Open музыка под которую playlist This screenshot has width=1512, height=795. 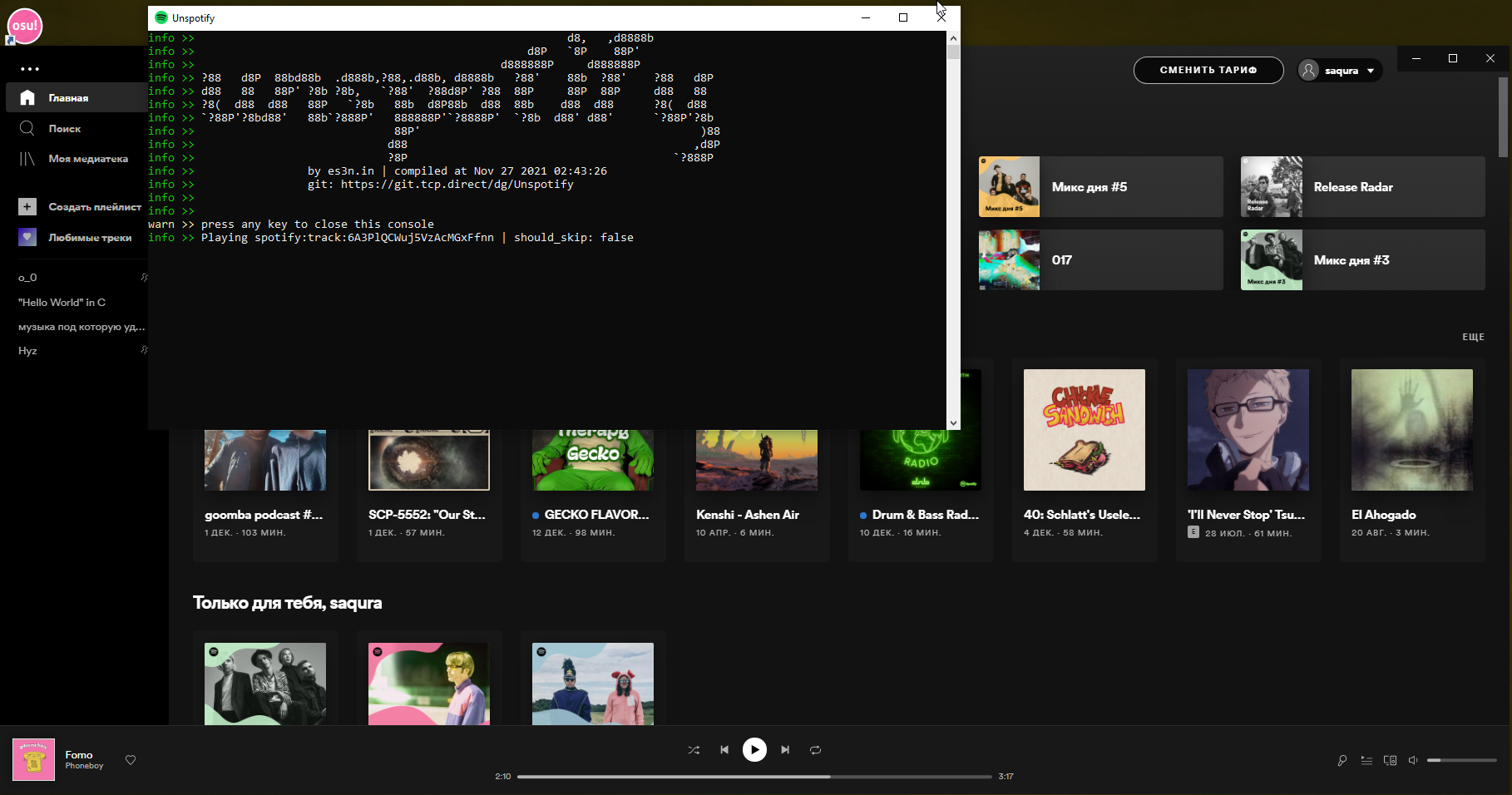pos(82,327)
